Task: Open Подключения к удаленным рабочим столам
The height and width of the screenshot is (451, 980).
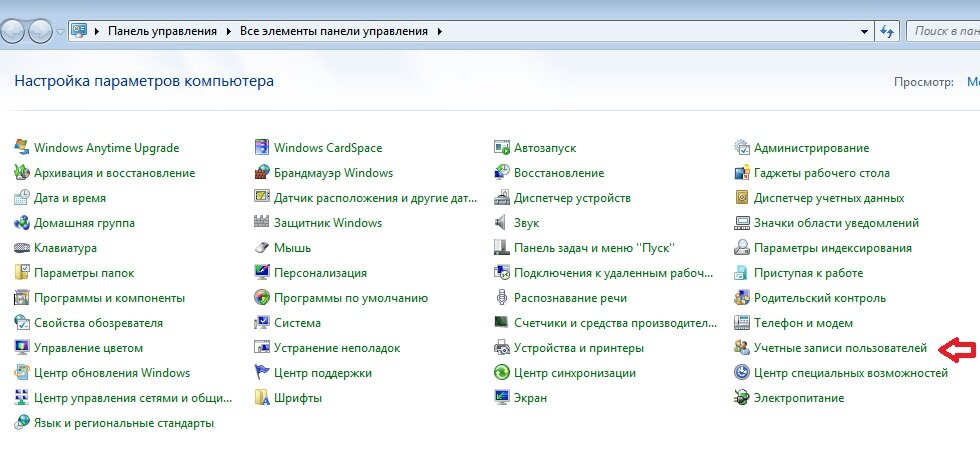Action: [613, 273]
